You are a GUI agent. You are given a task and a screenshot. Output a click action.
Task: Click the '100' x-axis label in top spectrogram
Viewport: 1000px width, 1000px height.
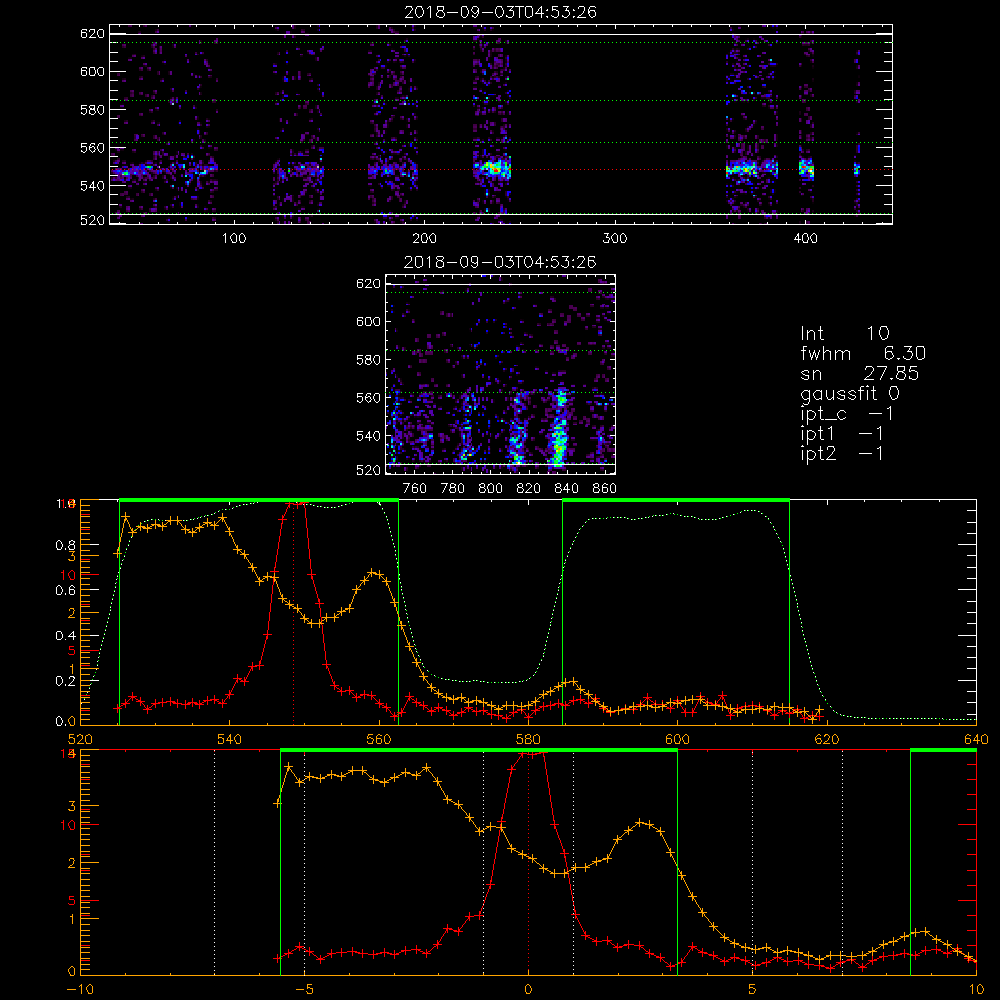[x=234, y=239]
